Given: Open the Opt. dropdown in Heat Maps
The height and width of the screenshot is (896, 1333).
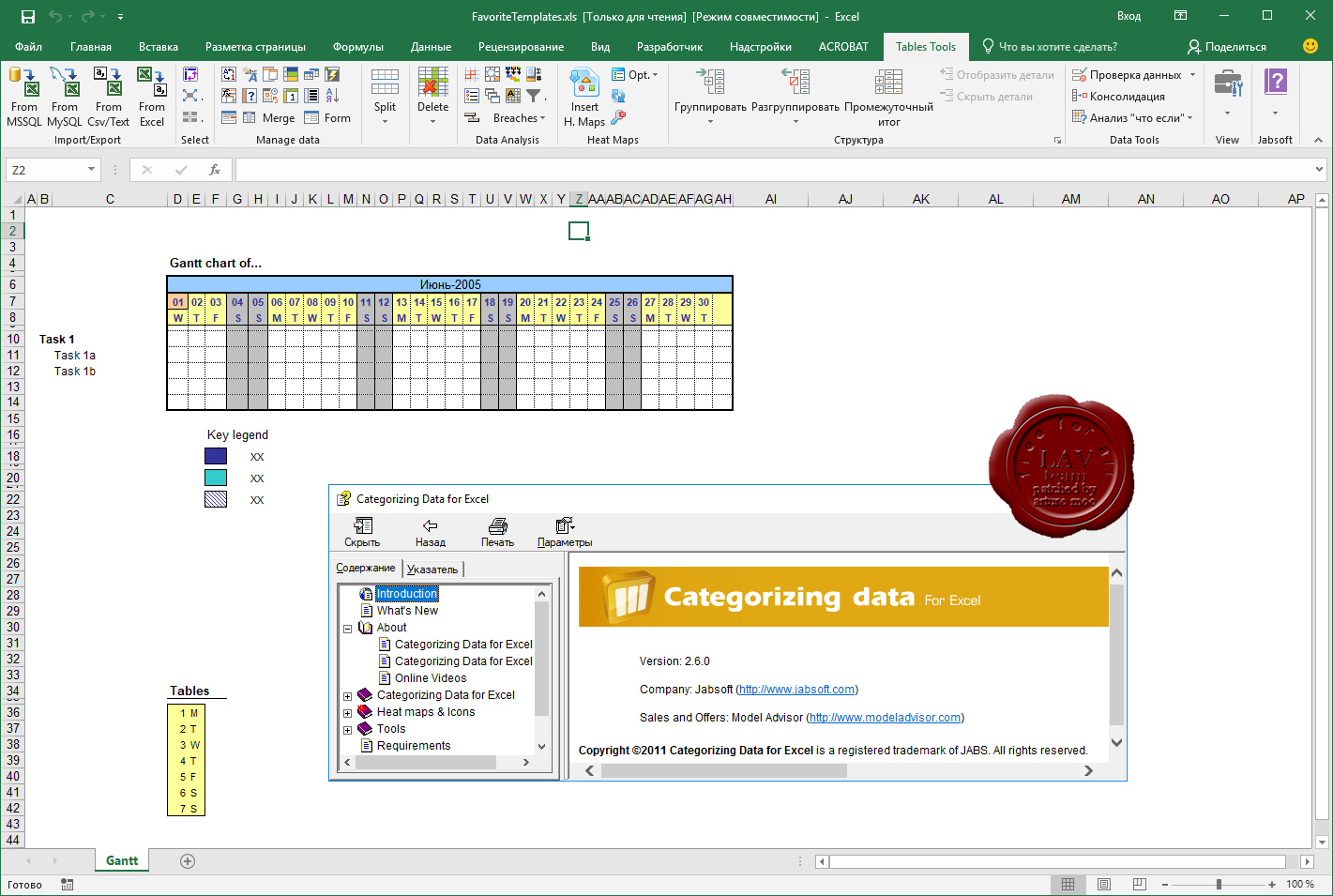Looking at the screenshot, I should pyautogui.click(x=635, y=74).
